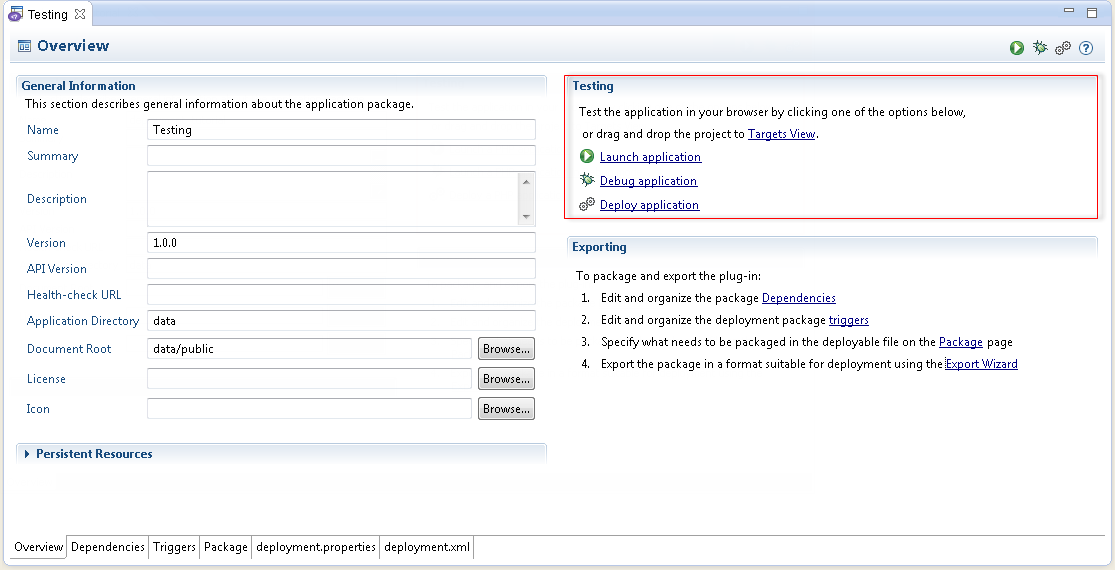Click the Deploy gears icon in header toolbar

(x=1063, y=48)
